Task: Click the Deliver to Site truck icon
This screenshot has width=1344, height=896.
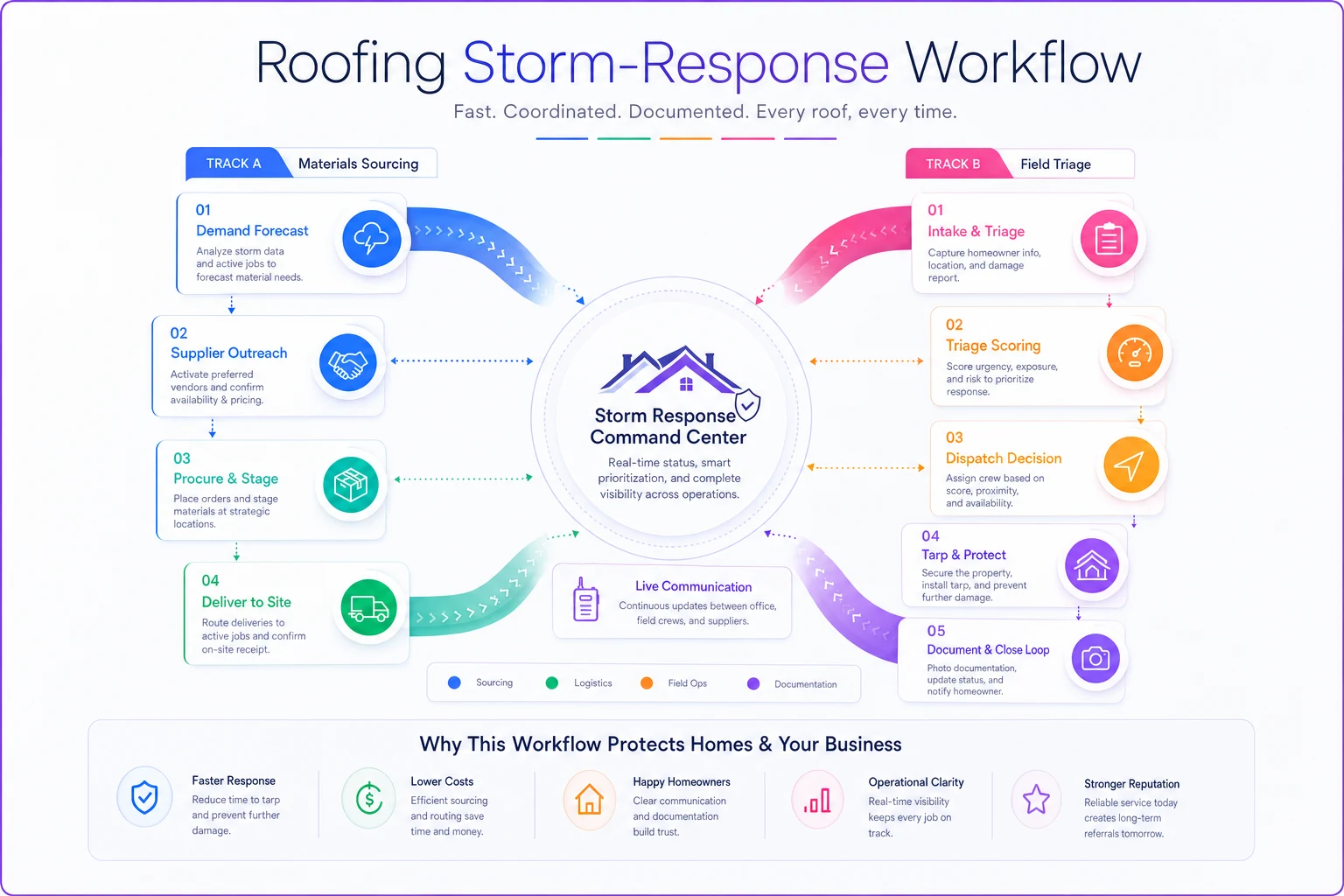Action: pos(368,607)
